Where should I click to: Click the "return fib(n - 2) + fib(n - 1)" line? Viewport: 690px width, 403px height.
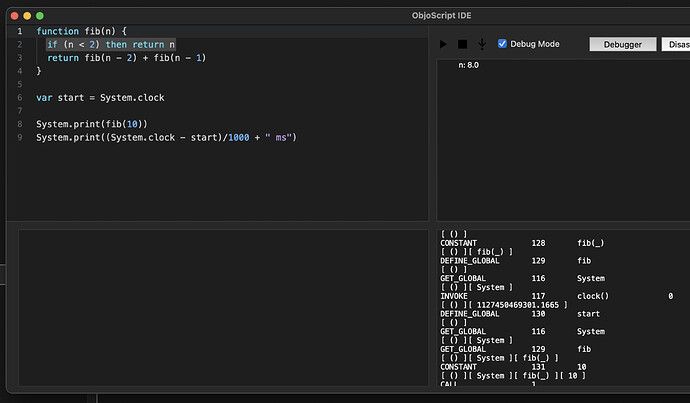tap(126, 58)
